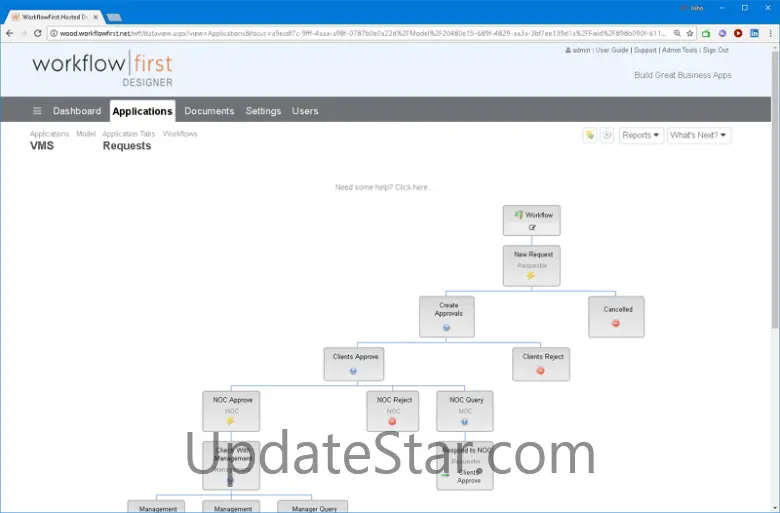This screenshot has height=513, width=780.
Task: Click the Applications breadcrumb
Action: [x=49, y=134]
